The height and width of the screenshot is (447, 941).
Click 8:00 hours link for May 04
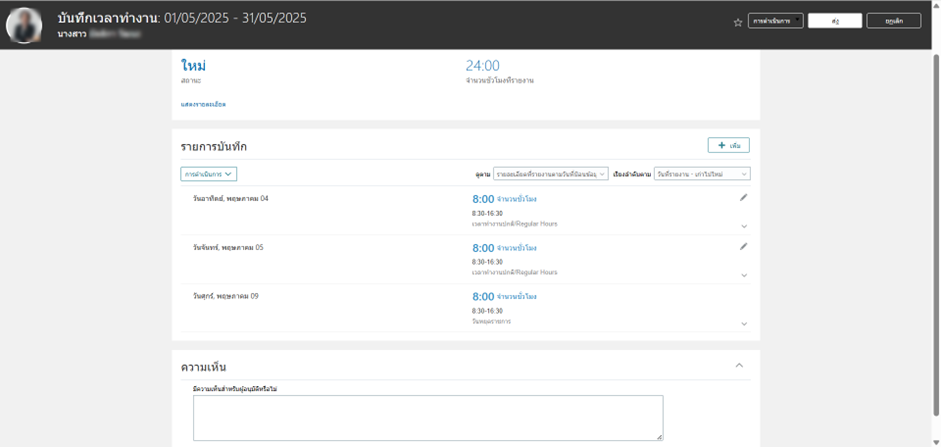point(483,199)
